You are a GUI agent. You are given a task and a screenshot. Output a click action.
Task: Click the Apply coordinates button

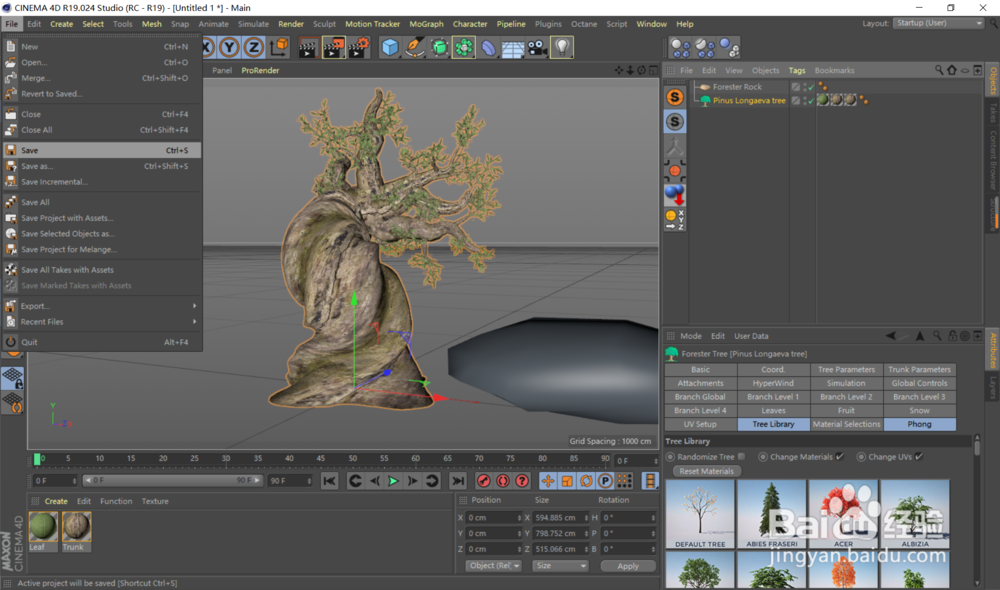pos(628,566)
